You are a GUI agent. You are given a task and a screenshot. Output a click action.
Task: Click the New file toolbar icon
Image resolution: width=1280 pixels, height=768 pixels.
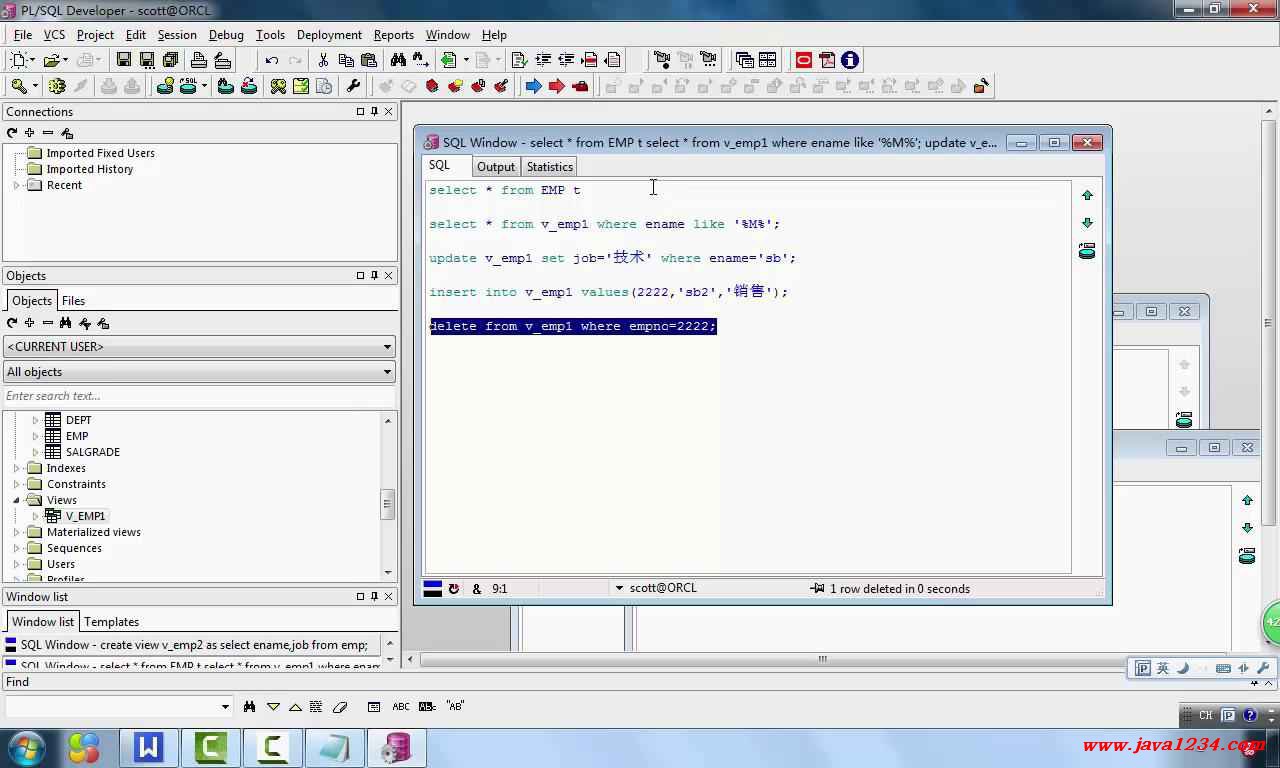pyautogui.click(x=20, y=60)
